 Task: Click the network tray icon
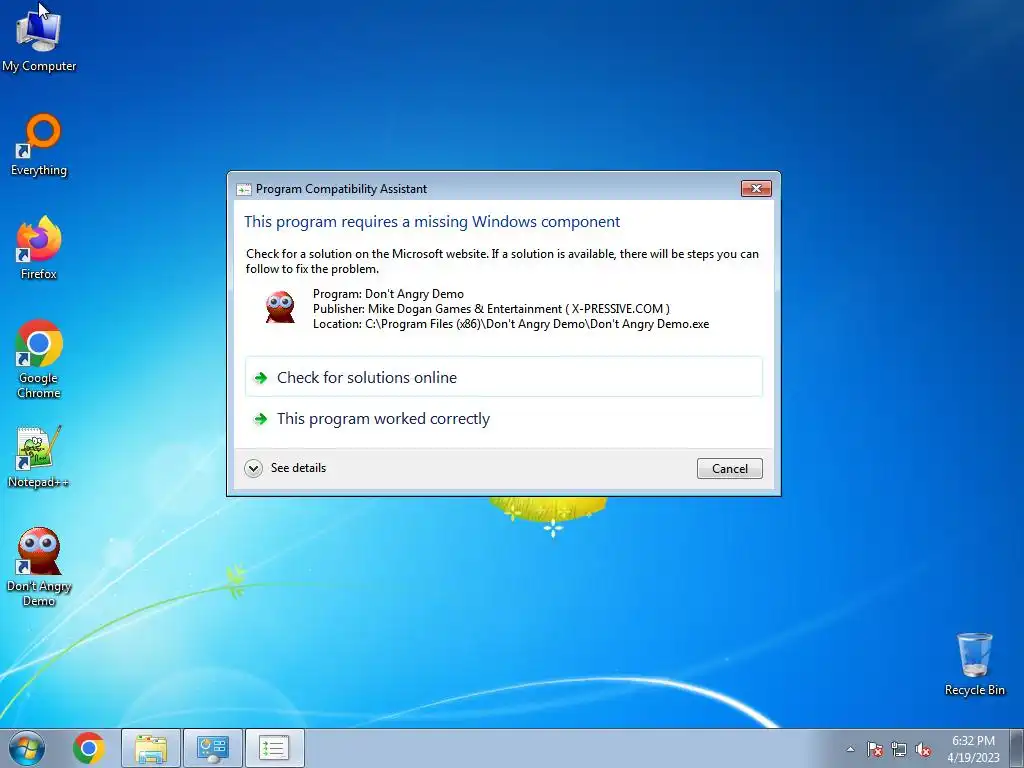click(x=899, y=749)
